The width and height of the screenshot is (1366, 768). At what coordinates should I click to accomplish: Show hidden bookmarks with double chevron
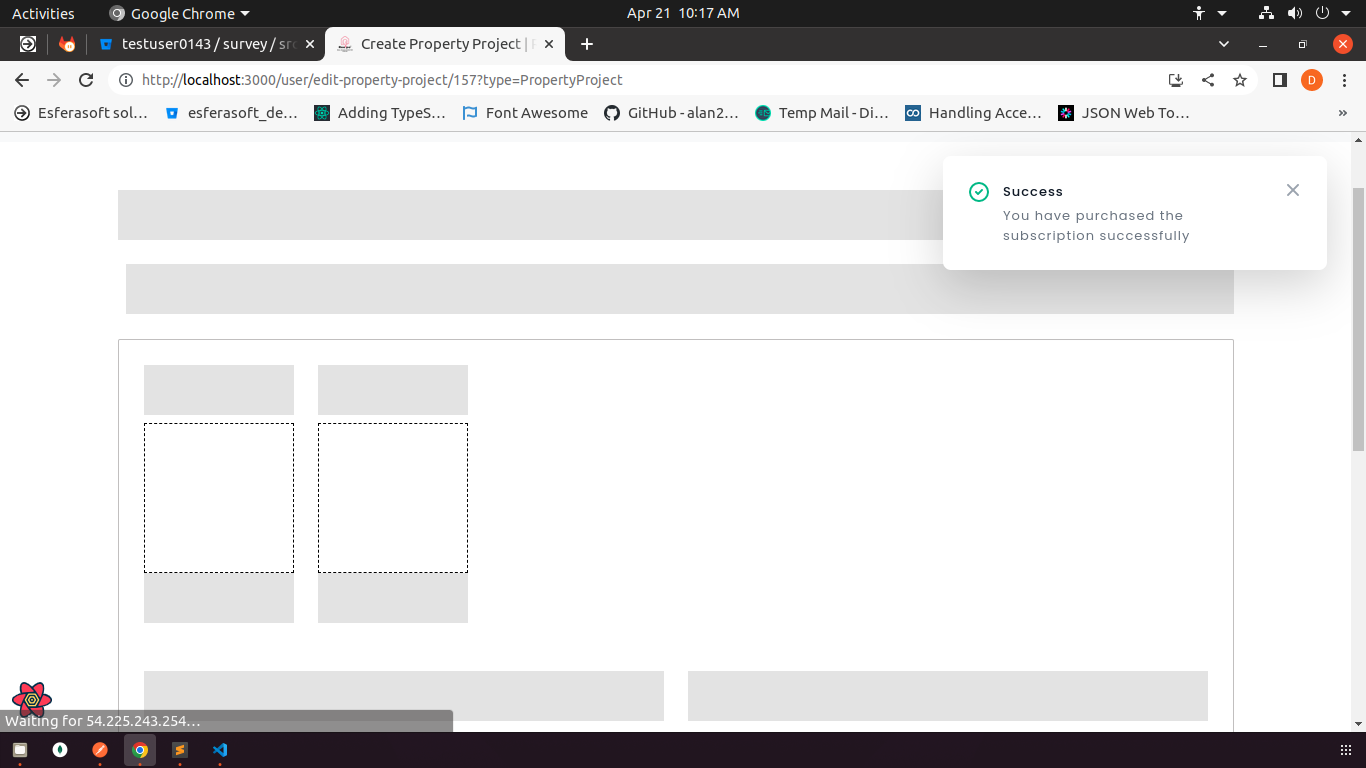[1342, 113]
